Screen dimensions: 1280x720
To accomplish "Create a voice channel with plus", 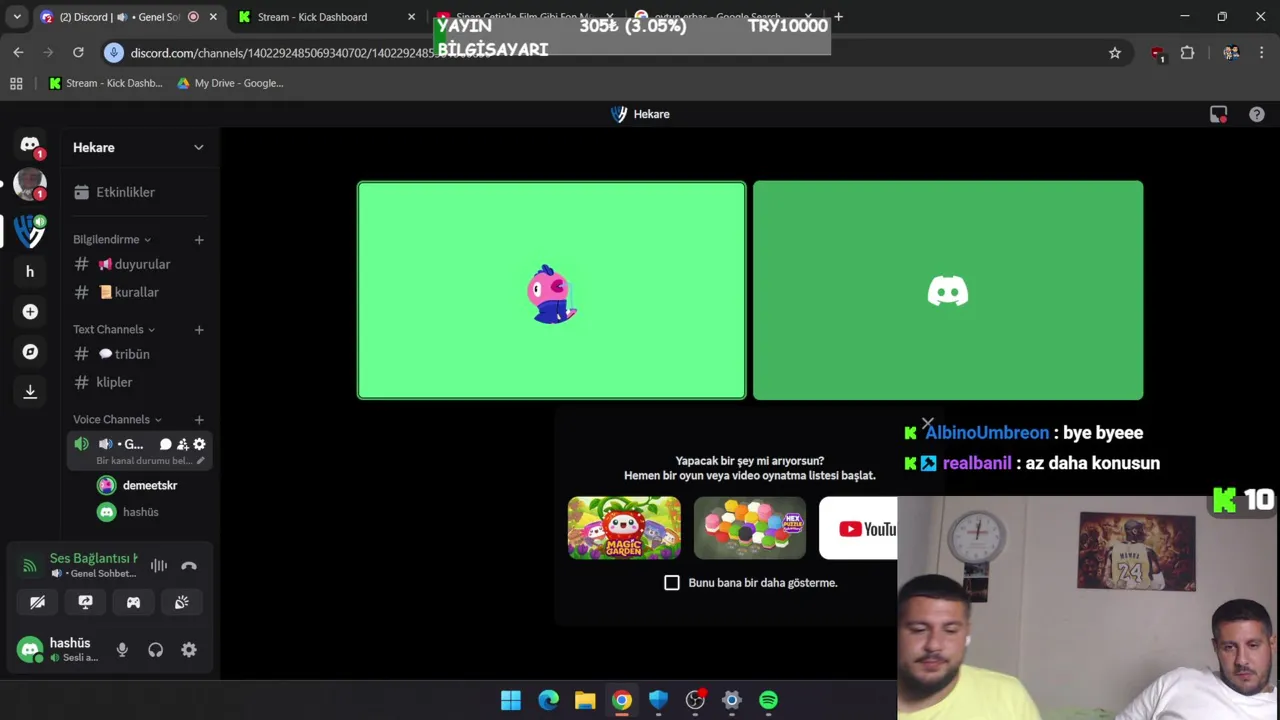I will (x=199, y=420).
